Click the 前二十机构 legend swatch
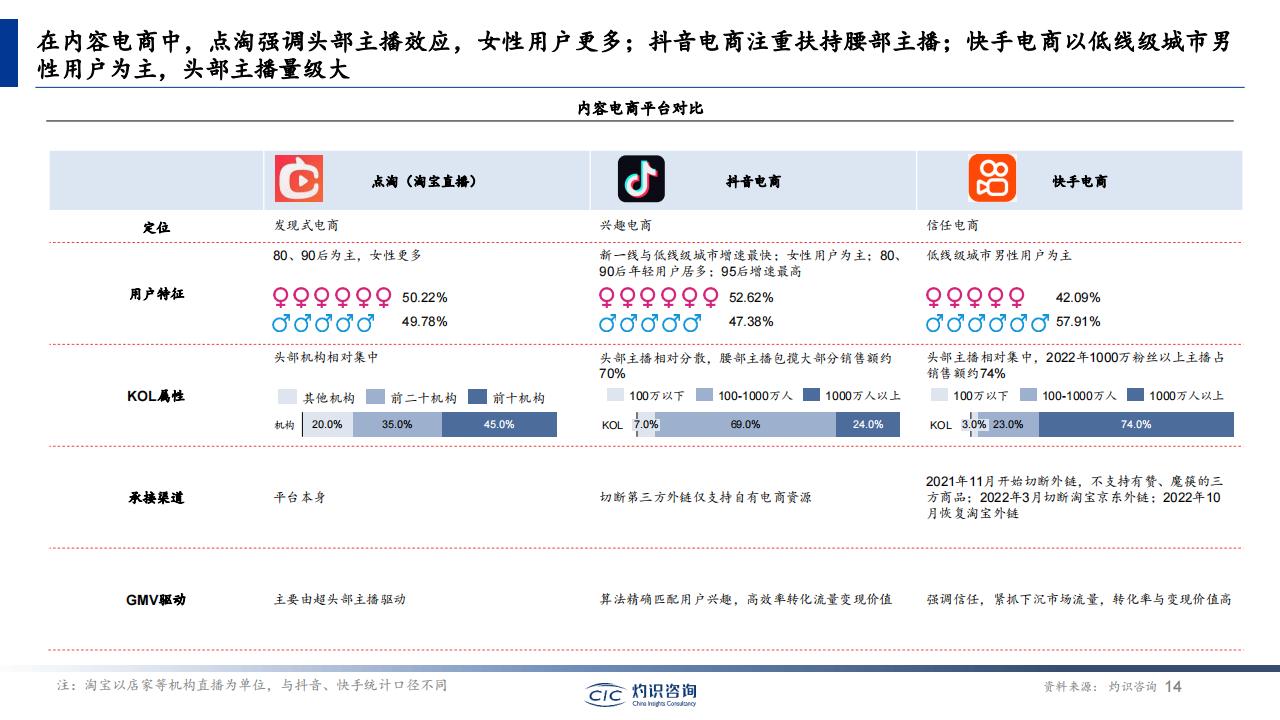The width and height of the screenshot is (1280, 720). tap(376, 397)
